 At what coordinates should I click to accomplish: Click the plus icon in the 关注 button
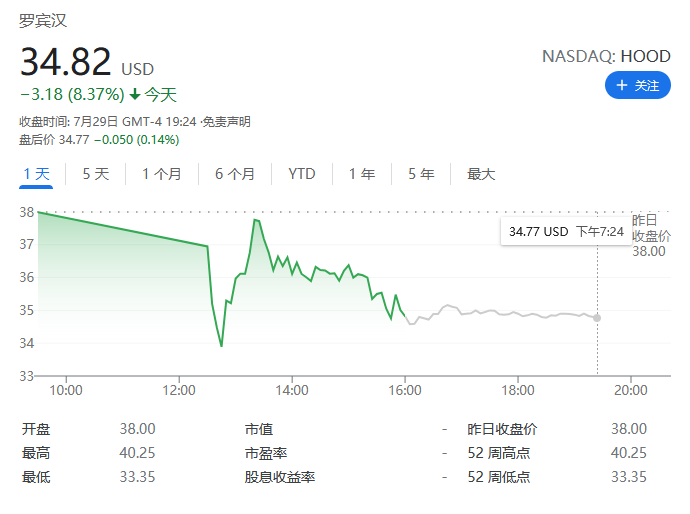tap(621, 86)
